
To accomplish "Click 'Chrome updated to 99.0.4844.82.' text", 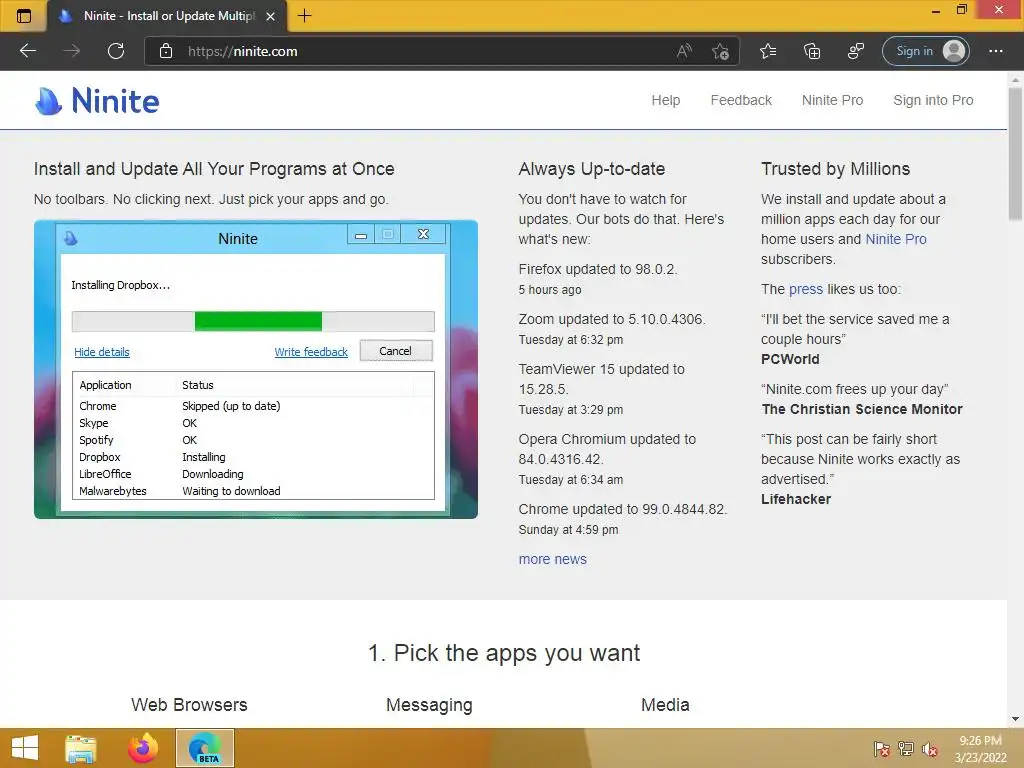I will click(622, 509).
